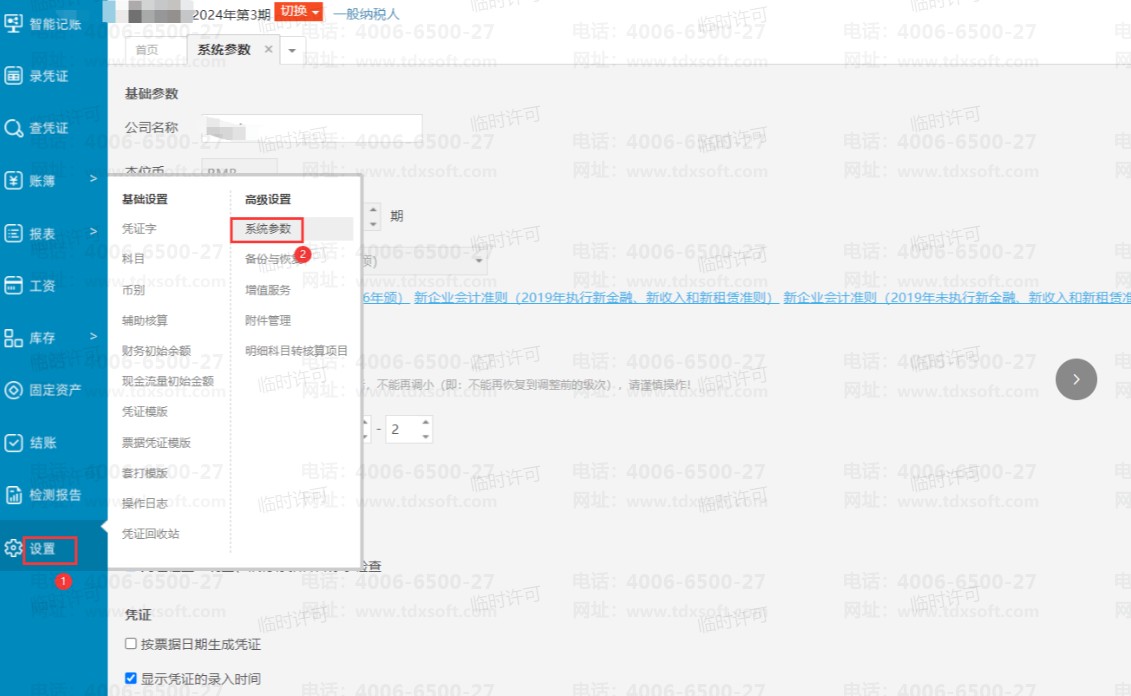1131x696 pixels.
Task: Open the 切换 period dropdown
Action: (300, 12)
